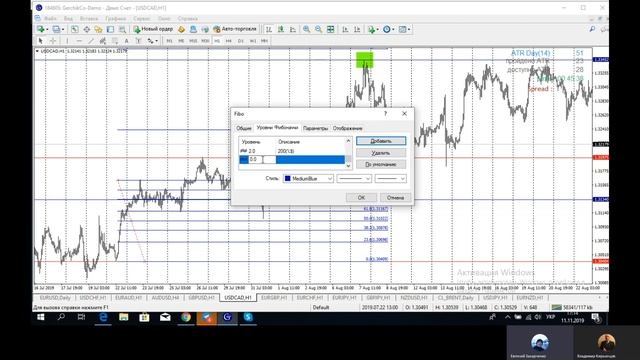This screenshot has height=360, width=640.
Task: Select the Fibonacci Retracement tool
Action: click(x=115, y=41)
